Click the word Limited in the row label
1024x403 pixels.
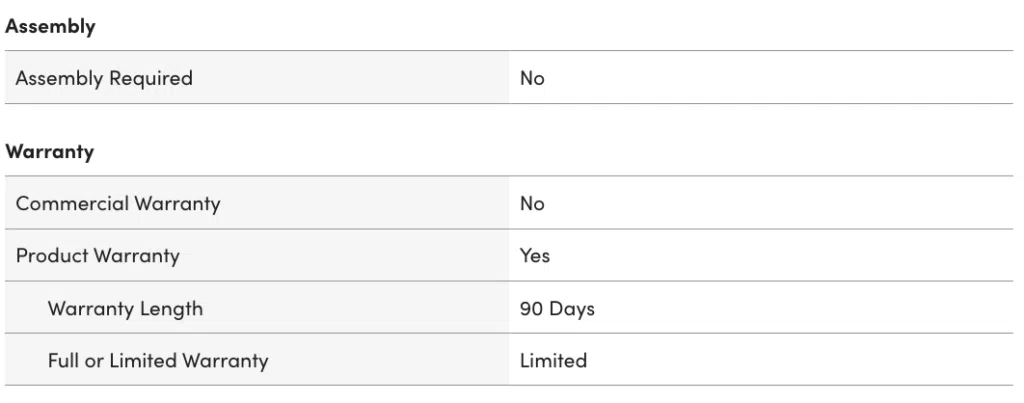[x=144, y=361]
